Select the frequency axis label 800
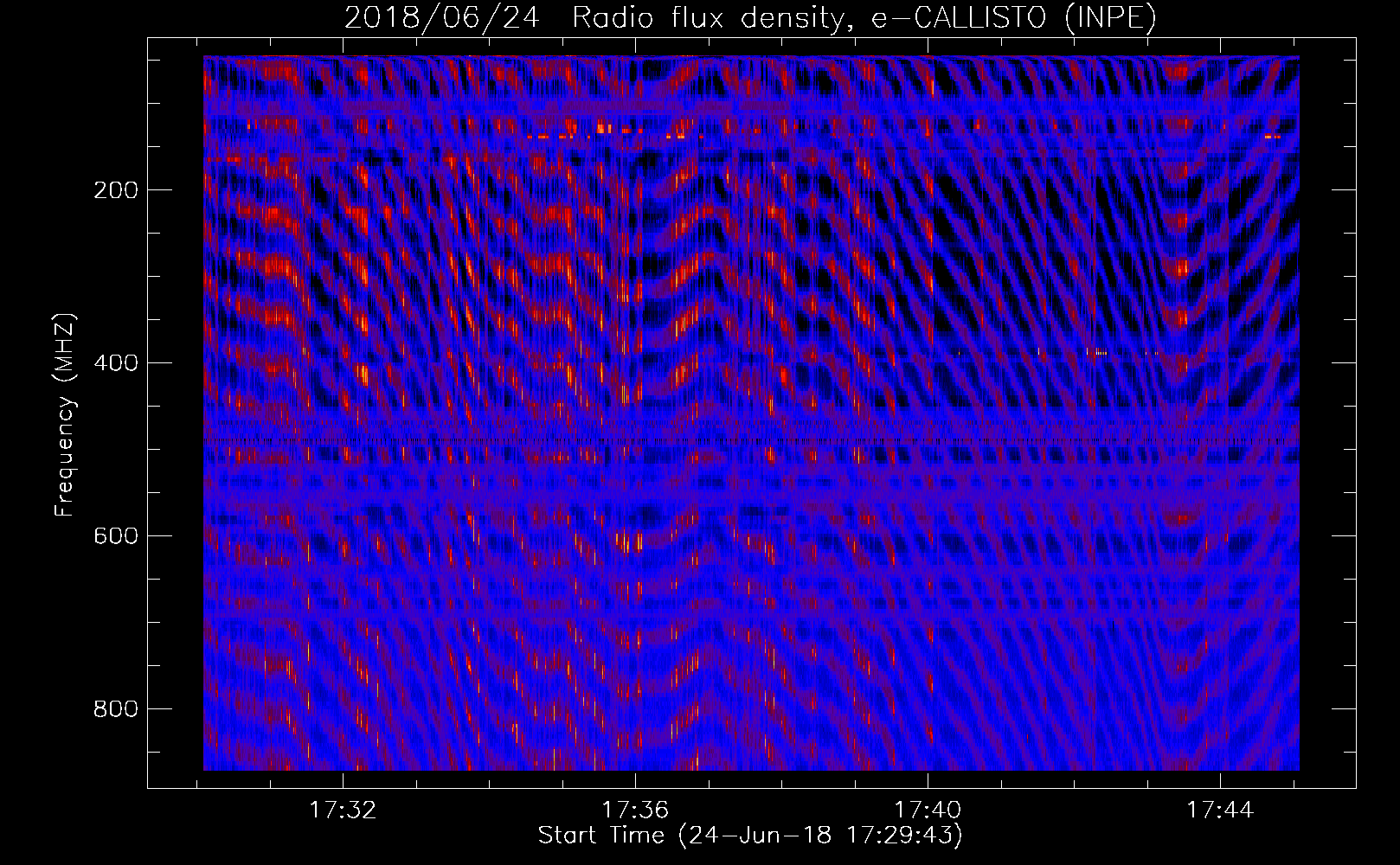The image size is (1400, 865). tap(115, 709)
